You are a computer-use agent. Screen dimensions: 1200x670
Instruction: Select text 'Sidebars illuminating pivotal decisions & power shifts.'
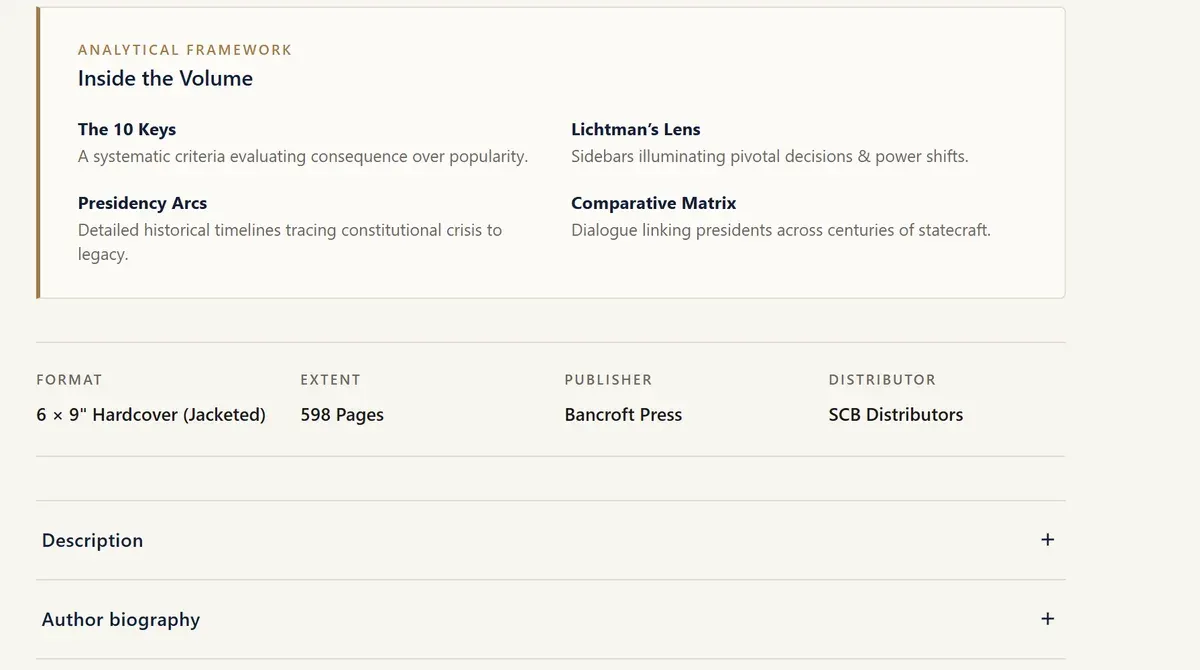[x=770, y=157]
